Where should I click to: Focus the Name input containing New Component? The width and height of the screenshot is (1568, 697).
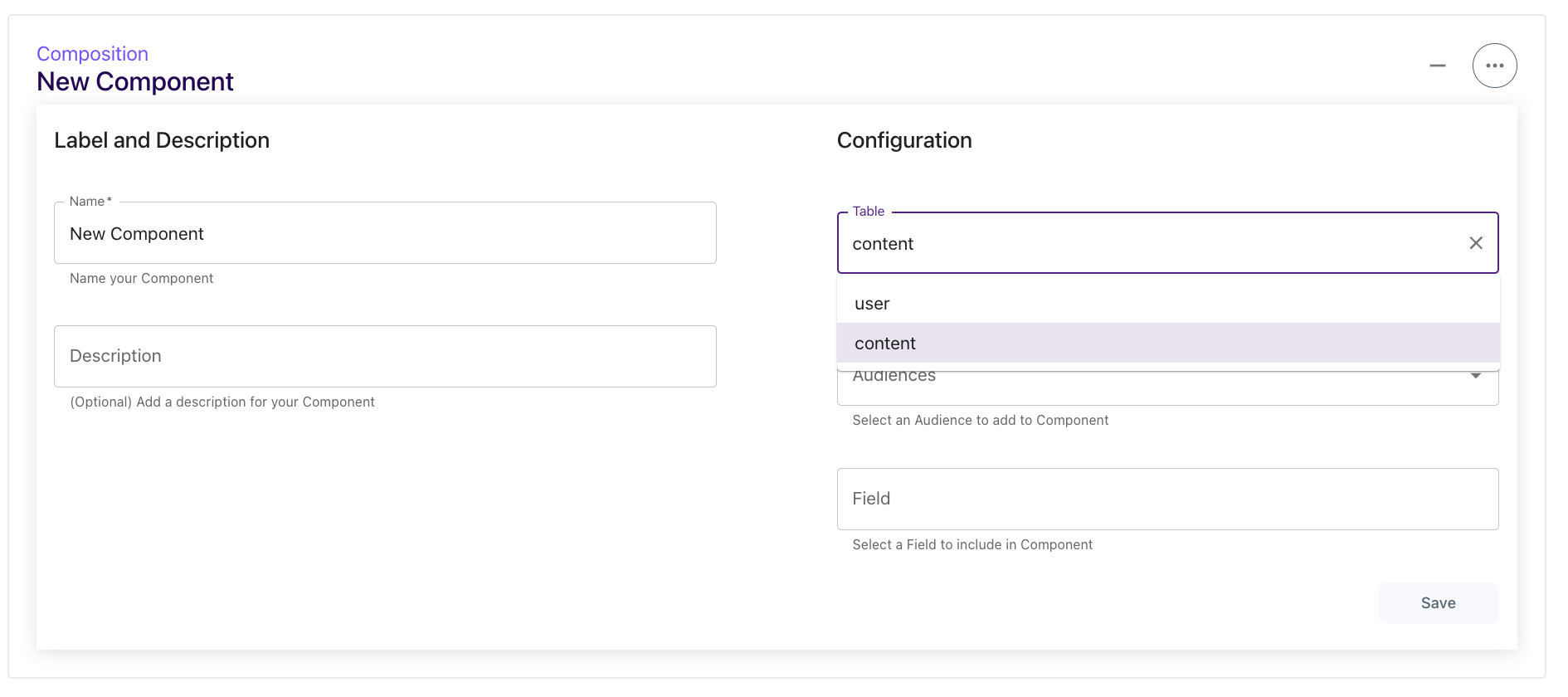(x=385, y=233)
